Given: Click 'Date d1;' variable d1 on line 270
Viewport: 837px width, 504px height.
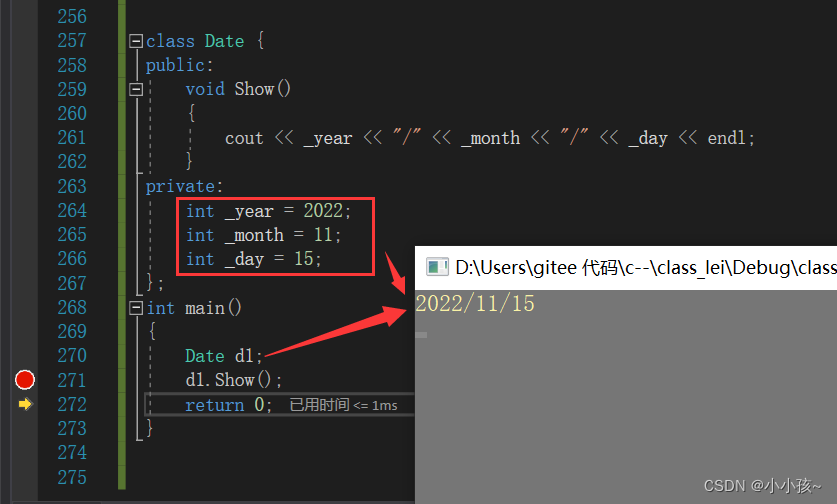Looking at the screenshot, I should point(244,356).
